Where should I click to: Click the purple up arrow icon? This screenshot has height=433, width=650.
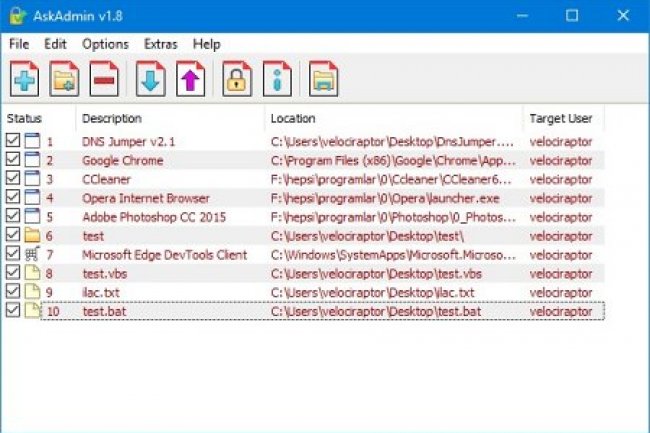190,79
